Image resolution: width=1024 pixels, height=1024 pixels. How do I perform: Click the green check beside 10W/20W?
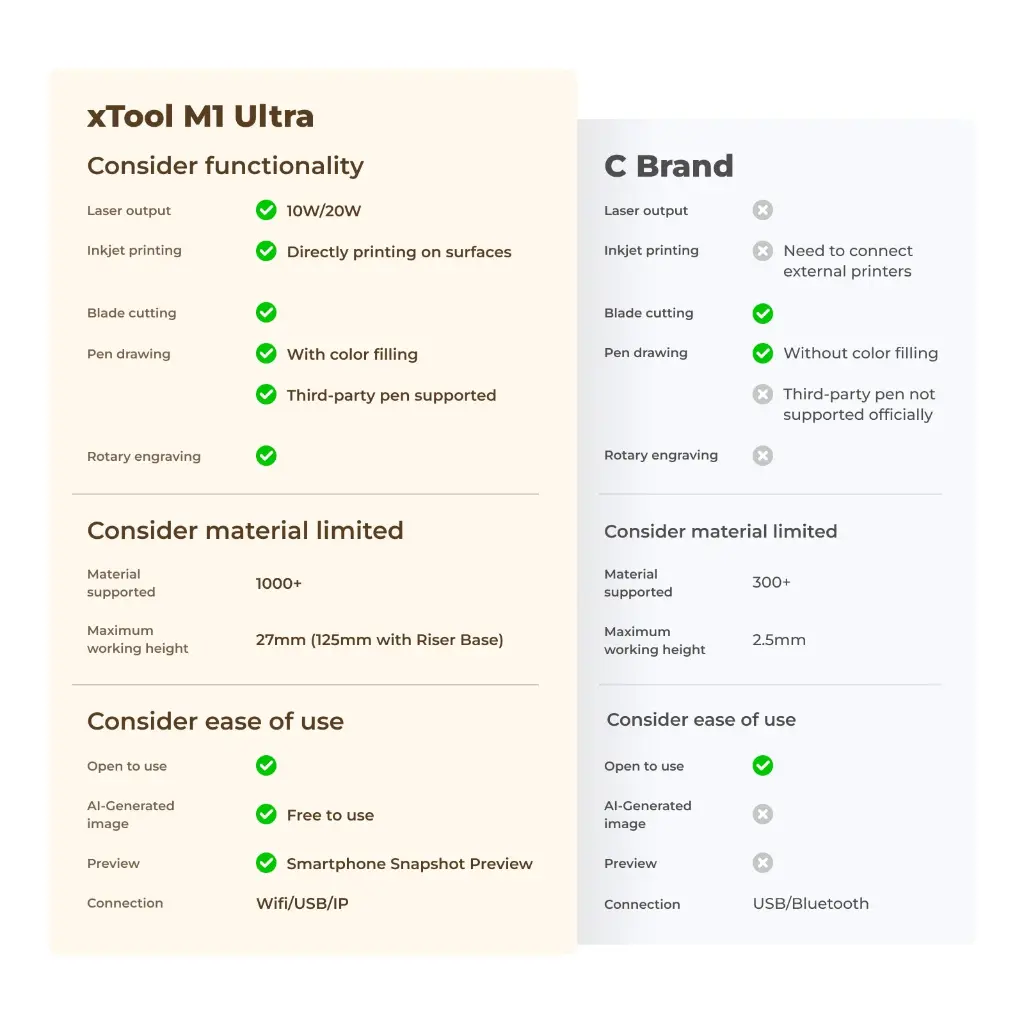coord(266,210)
